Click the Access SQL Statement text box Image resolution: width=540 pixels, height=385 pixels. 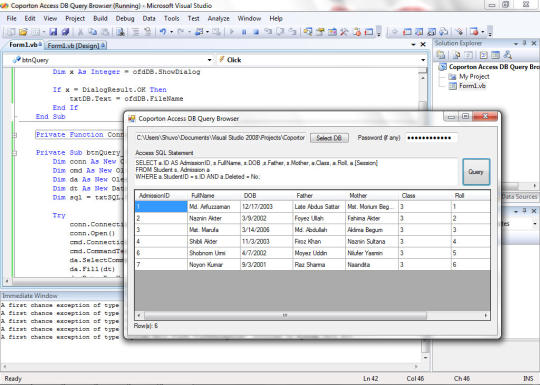[x=297, y=171]
